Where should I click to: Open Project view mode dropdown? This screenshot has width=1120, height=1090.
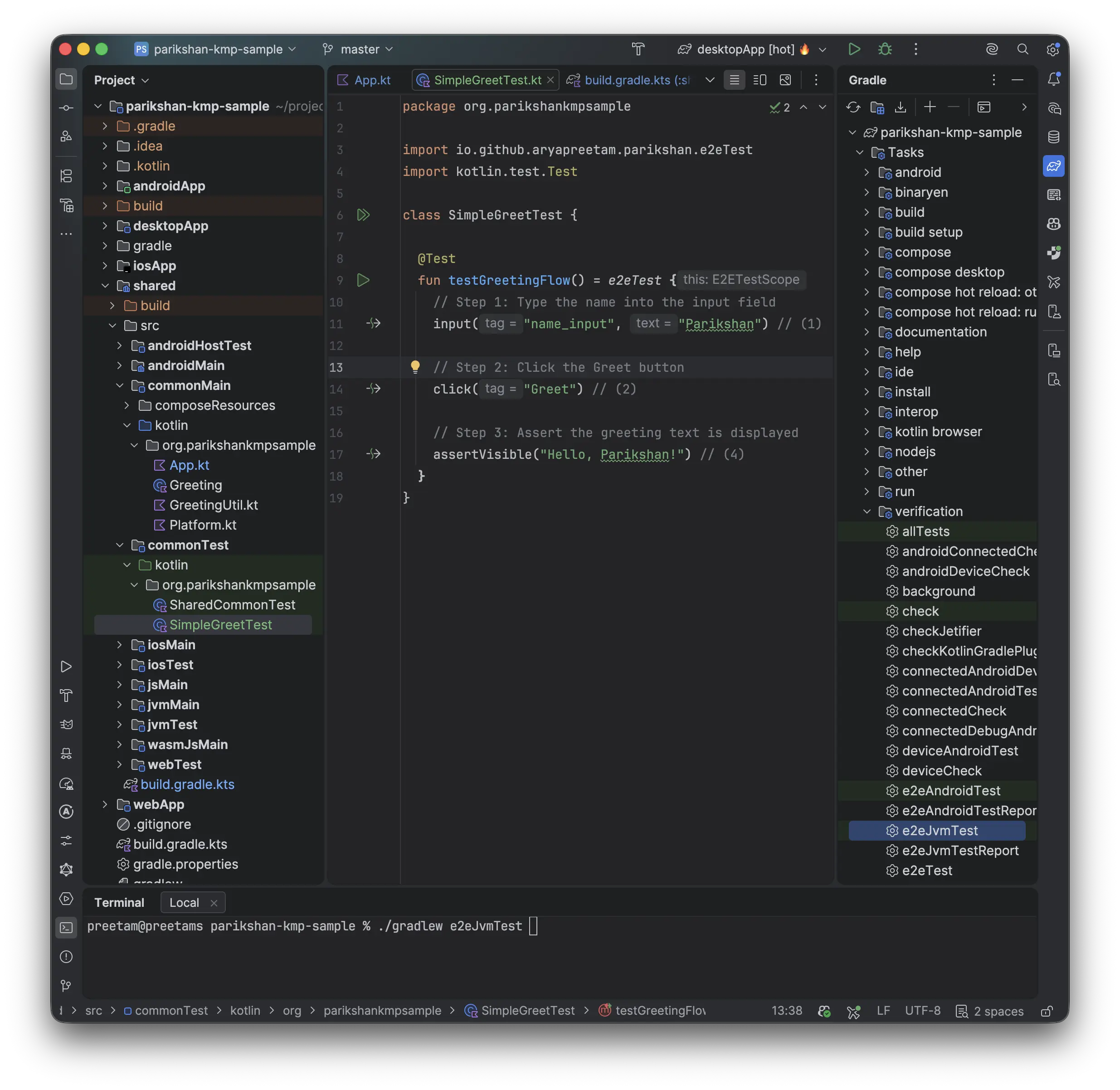122,80
